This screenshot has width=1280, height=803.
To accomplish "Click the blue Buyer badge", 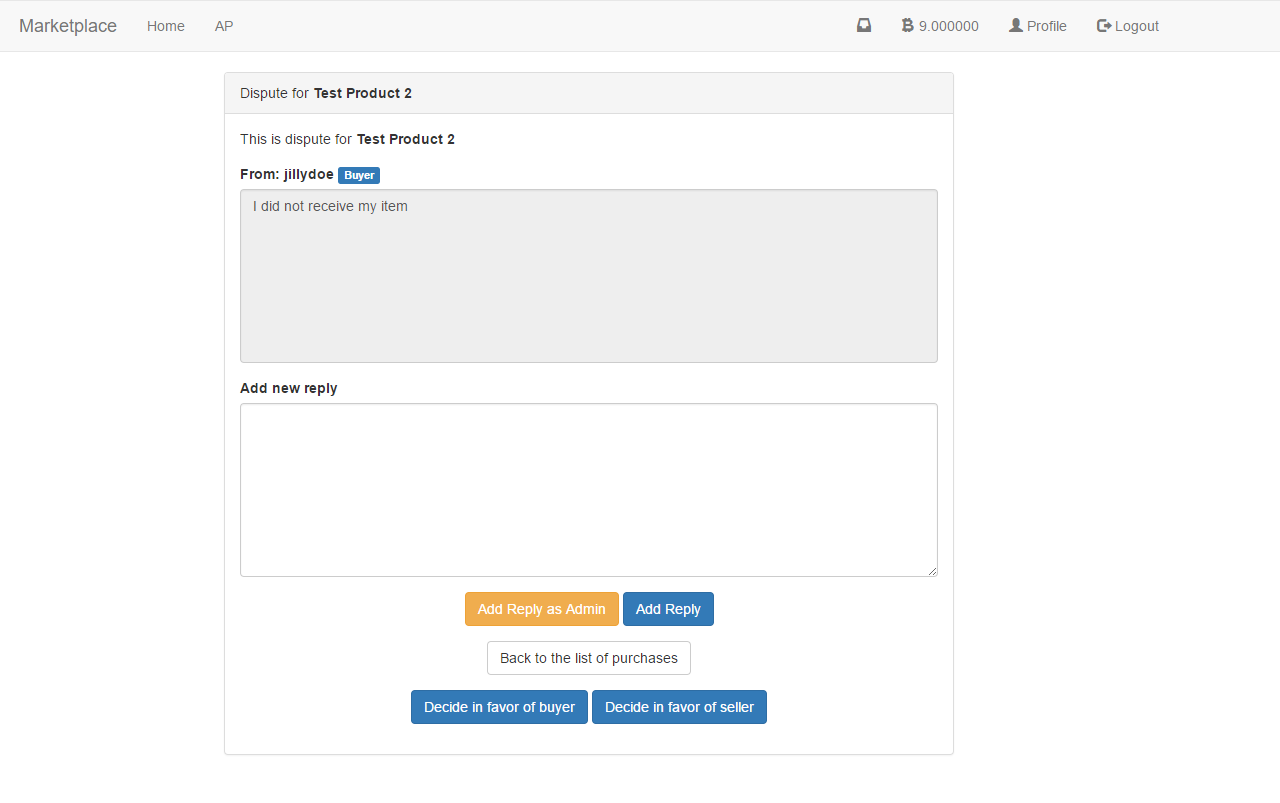I will [359, 175].
